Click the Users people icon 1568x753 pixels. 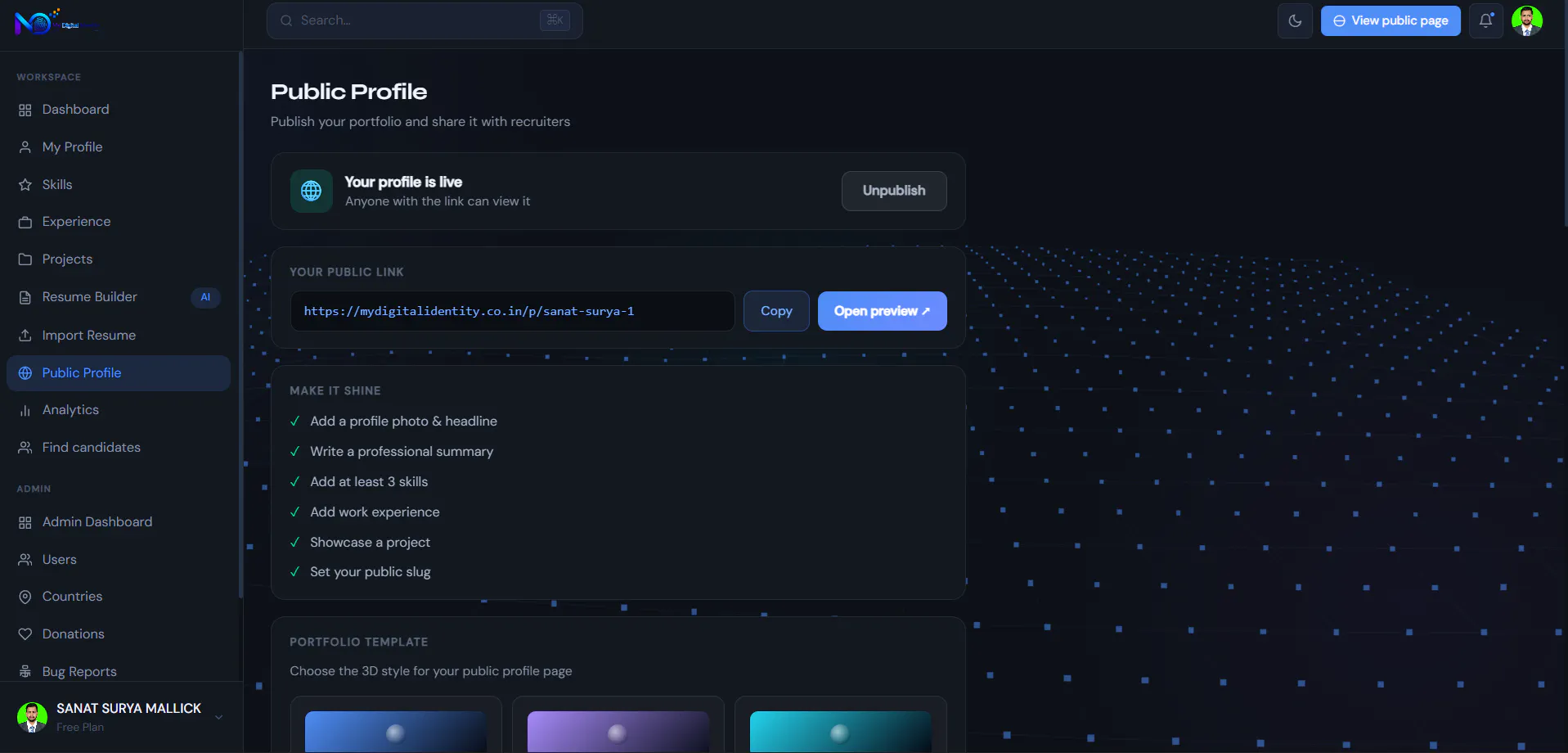(25, 560)
